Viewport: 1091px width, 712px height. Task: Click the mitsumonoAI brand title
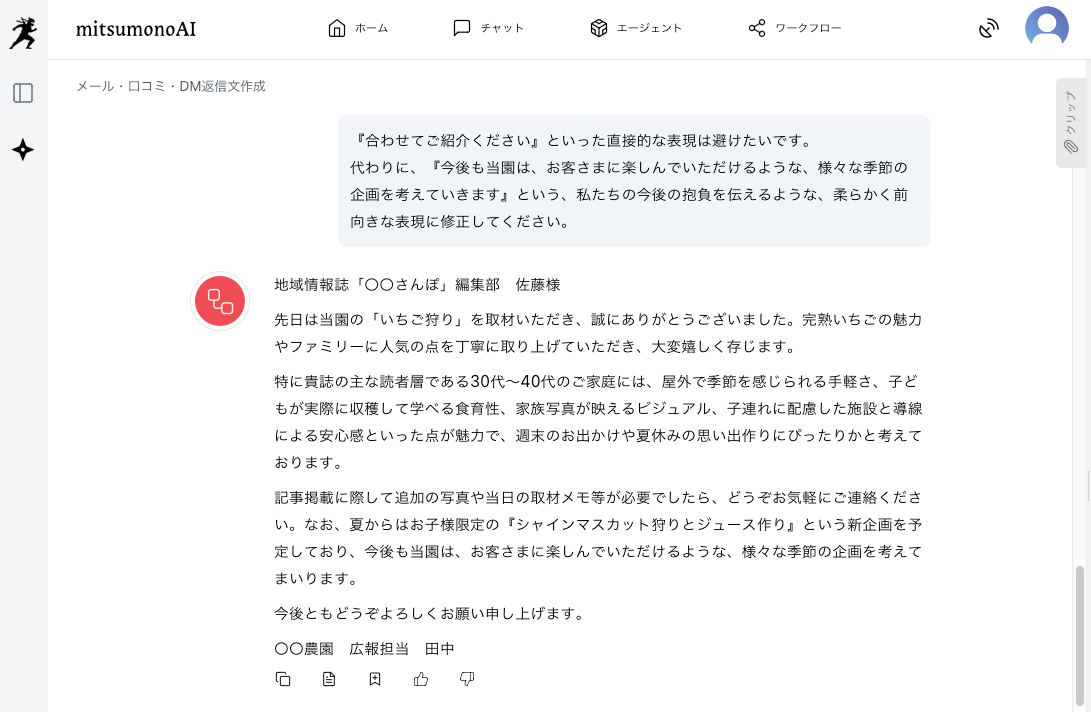pos(136,29)
